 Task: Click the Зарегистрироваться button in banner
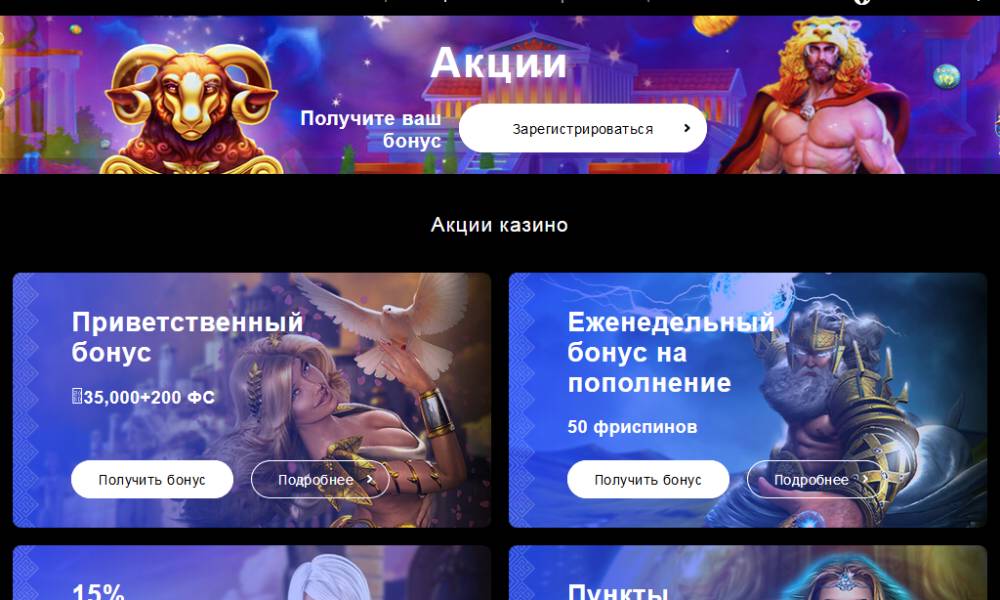(x=582, y=128)
